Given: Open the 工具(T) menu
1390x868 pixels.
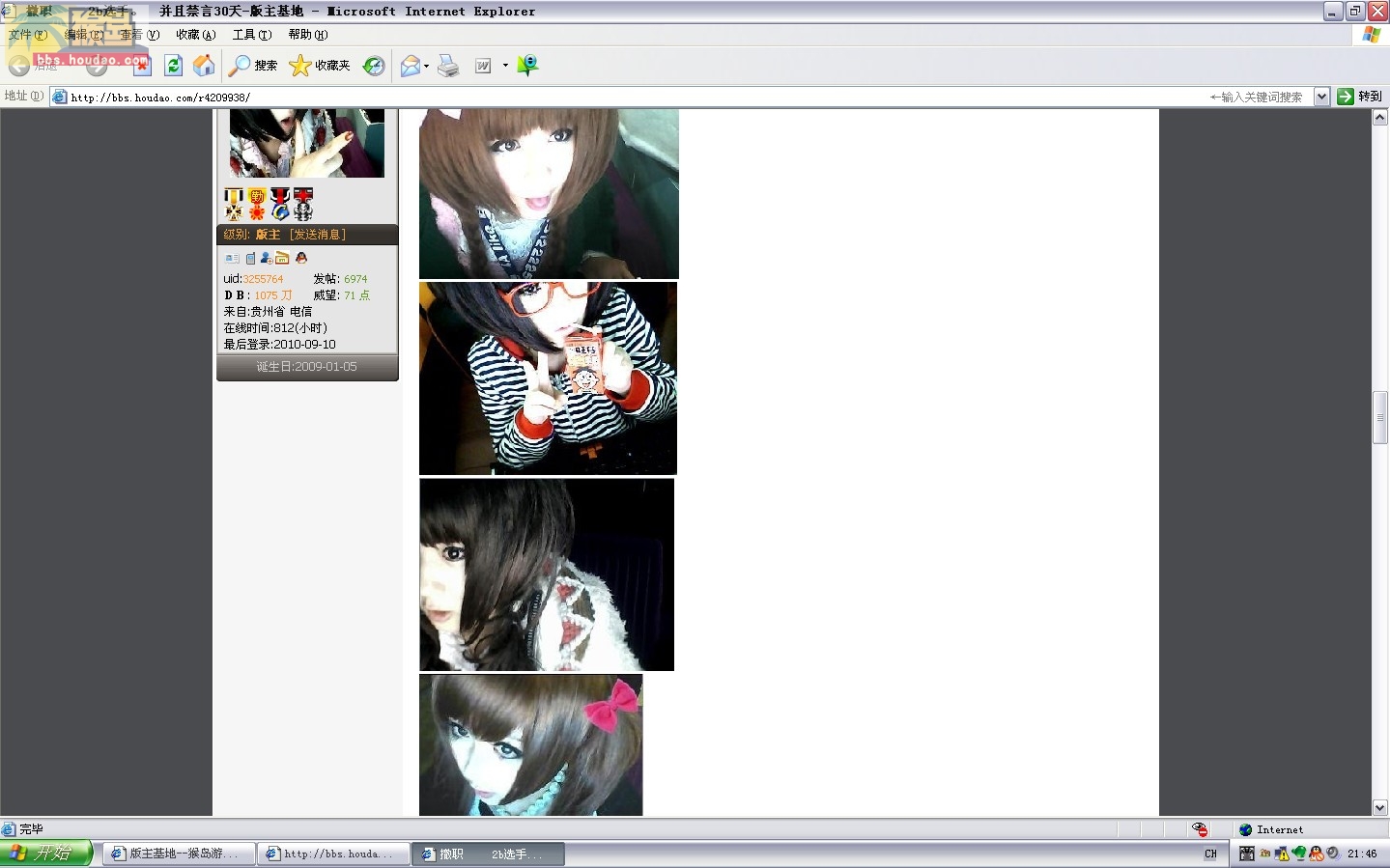Looking at the screenshot, I should click(252, 35).
